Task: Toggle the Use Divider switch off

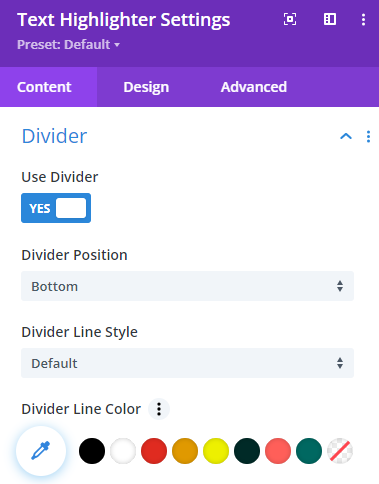Action: (56, 208)
